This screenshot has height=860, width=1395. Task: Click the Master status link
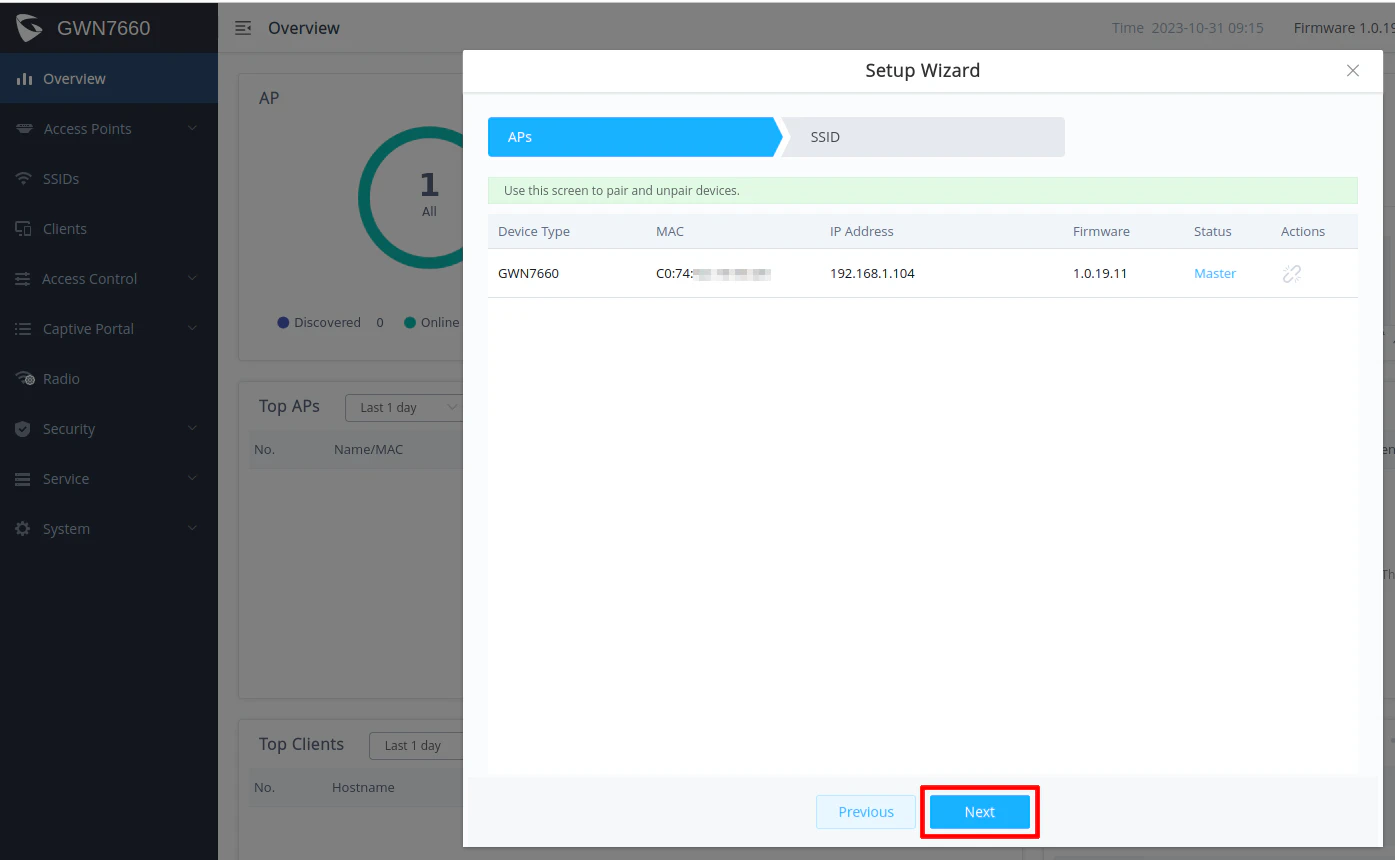[x=1215, y=273]
